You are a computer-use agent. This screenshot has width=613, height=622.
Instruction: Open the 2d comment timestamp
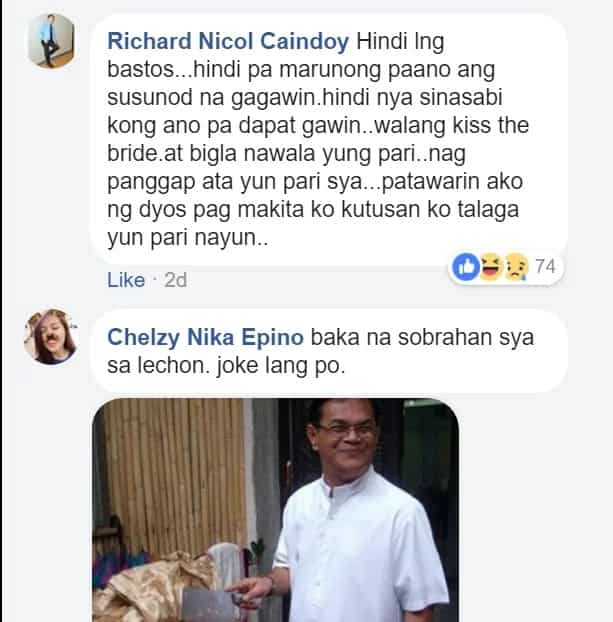(x=175, y=280)
